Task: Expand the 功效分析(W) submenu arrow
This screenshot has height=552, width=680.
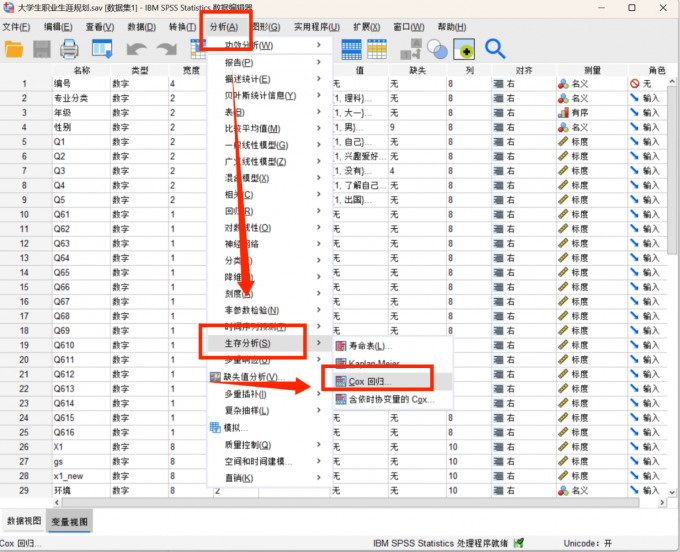Action: pyautogui.click(x=318, y=45)
